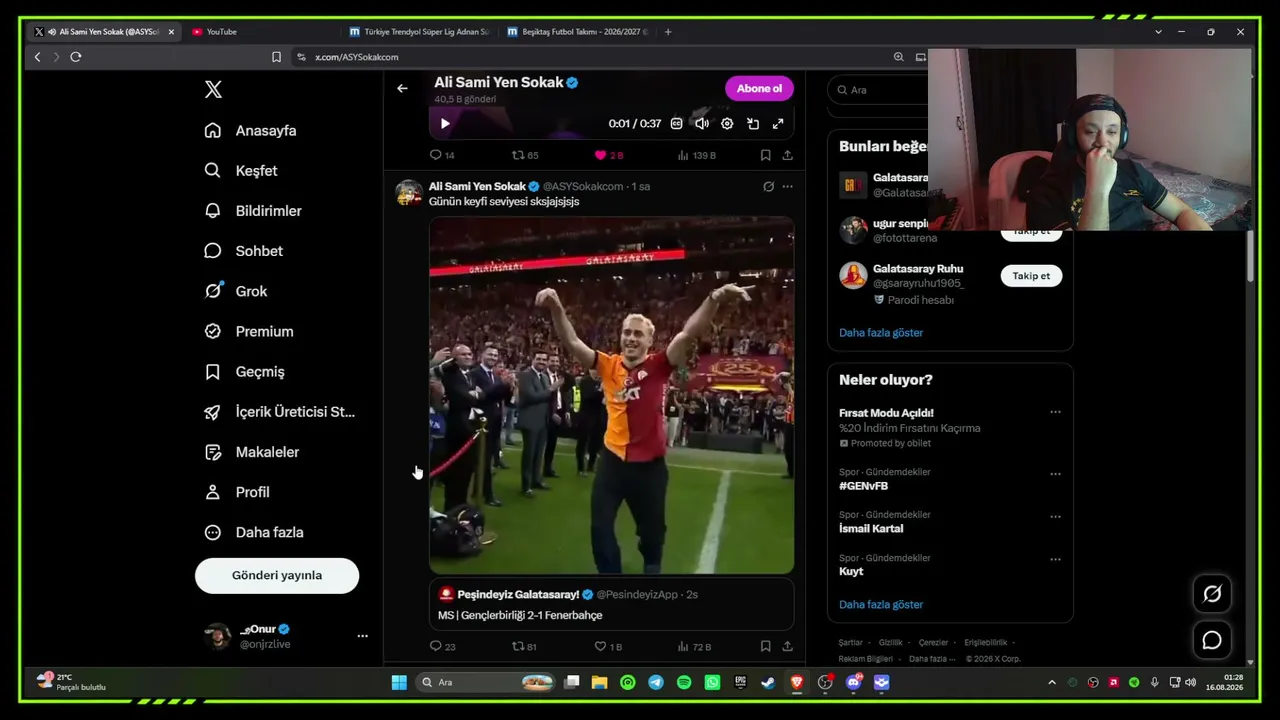
Task: Open the Premium page
Action: (249, 331)
